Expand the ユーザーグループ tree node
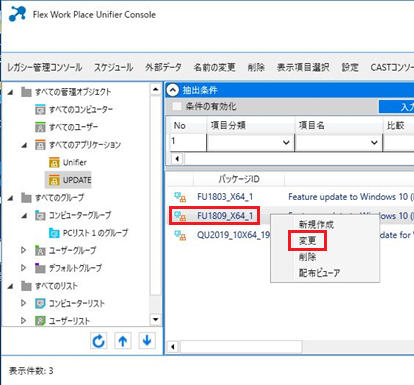Screen dimensions: 414x385 point(23,250)
